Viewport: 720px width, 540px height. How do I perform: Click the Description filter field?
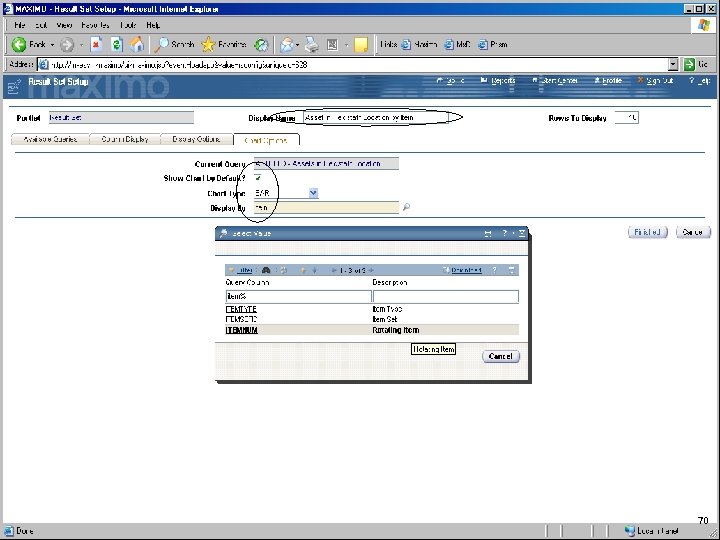446,296
